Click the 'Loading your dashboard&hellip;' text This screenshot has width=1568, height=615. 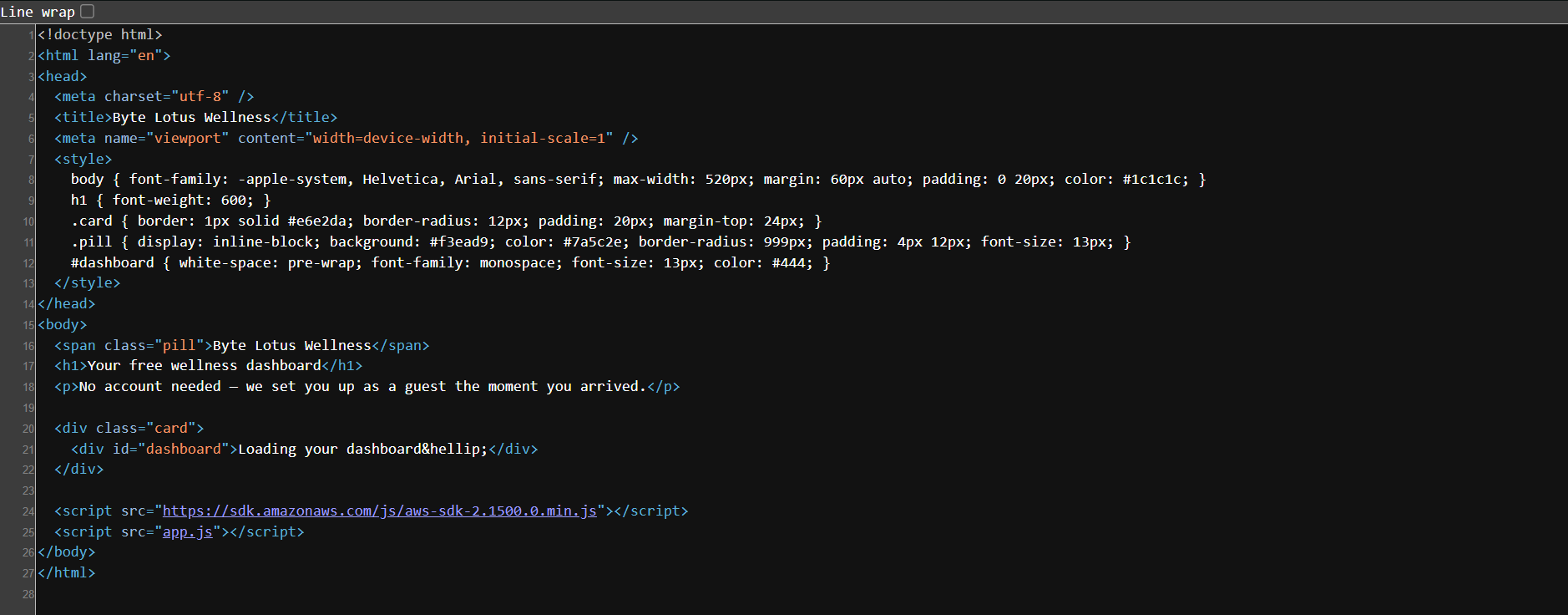[363, 449]
